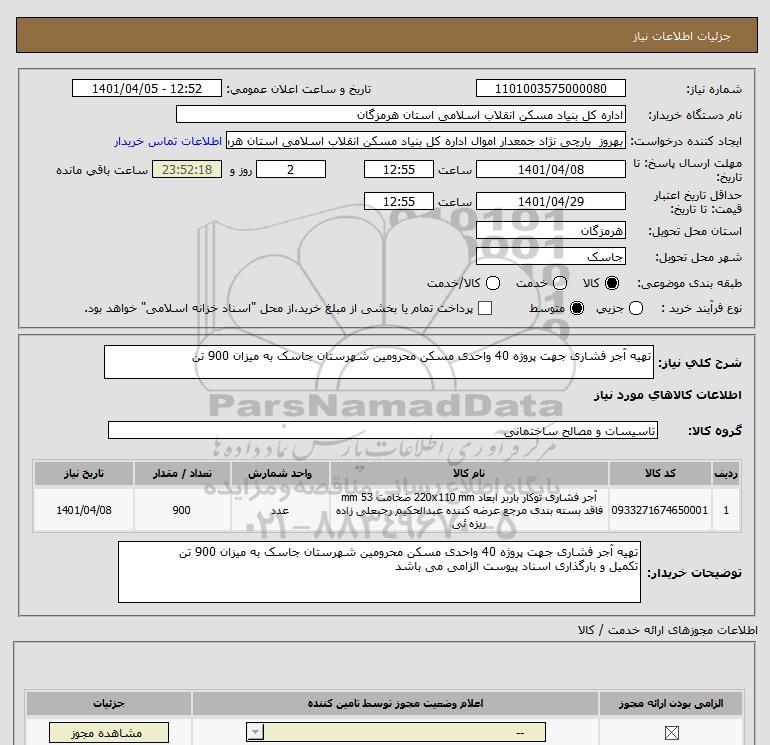The image size is (770, 745).
Task: Click the product code 0933271674650001 cell
Action: pos(660,510)
